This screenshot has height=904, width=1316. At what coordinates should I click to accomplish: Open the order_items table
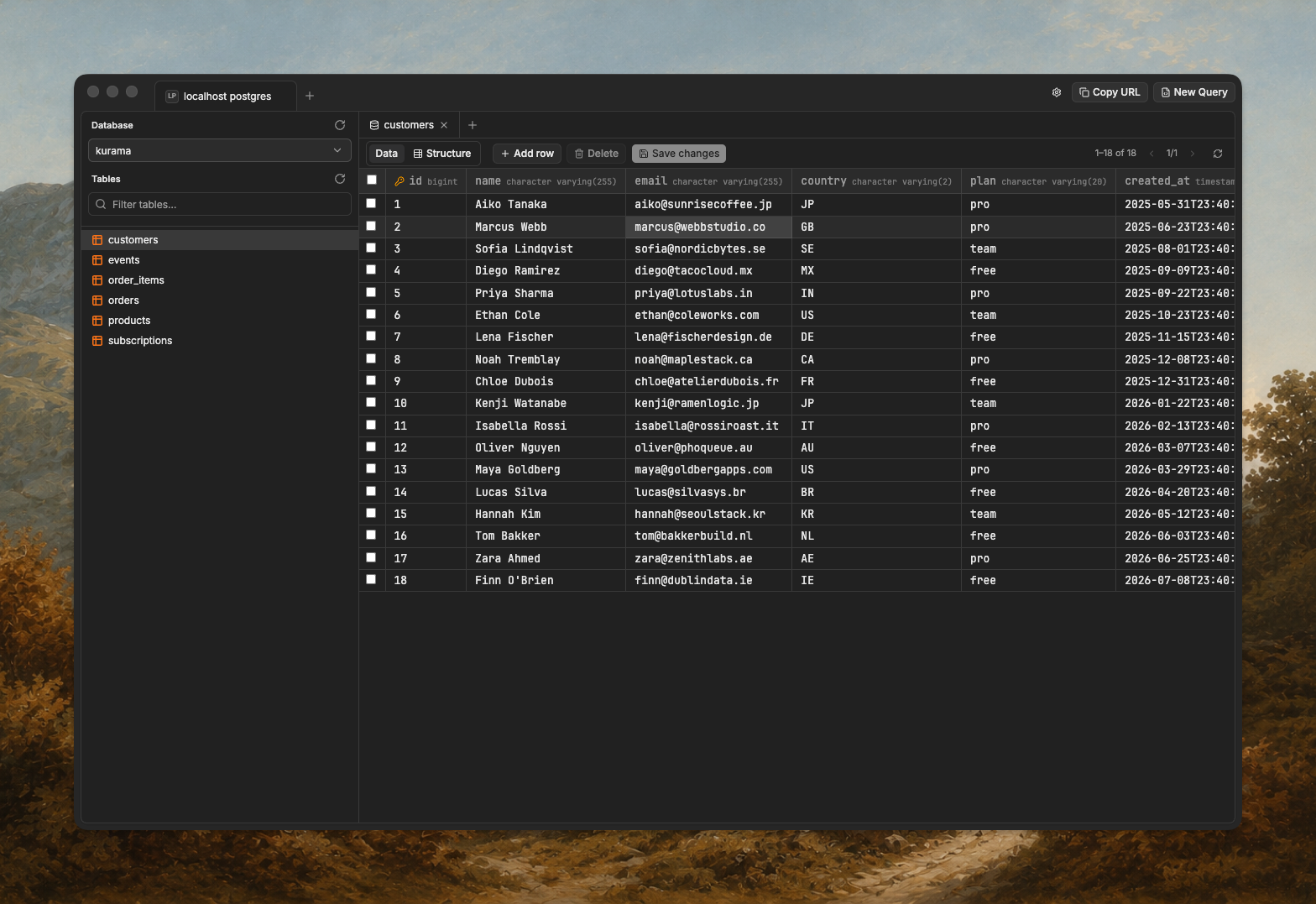(x=220, y=280)
